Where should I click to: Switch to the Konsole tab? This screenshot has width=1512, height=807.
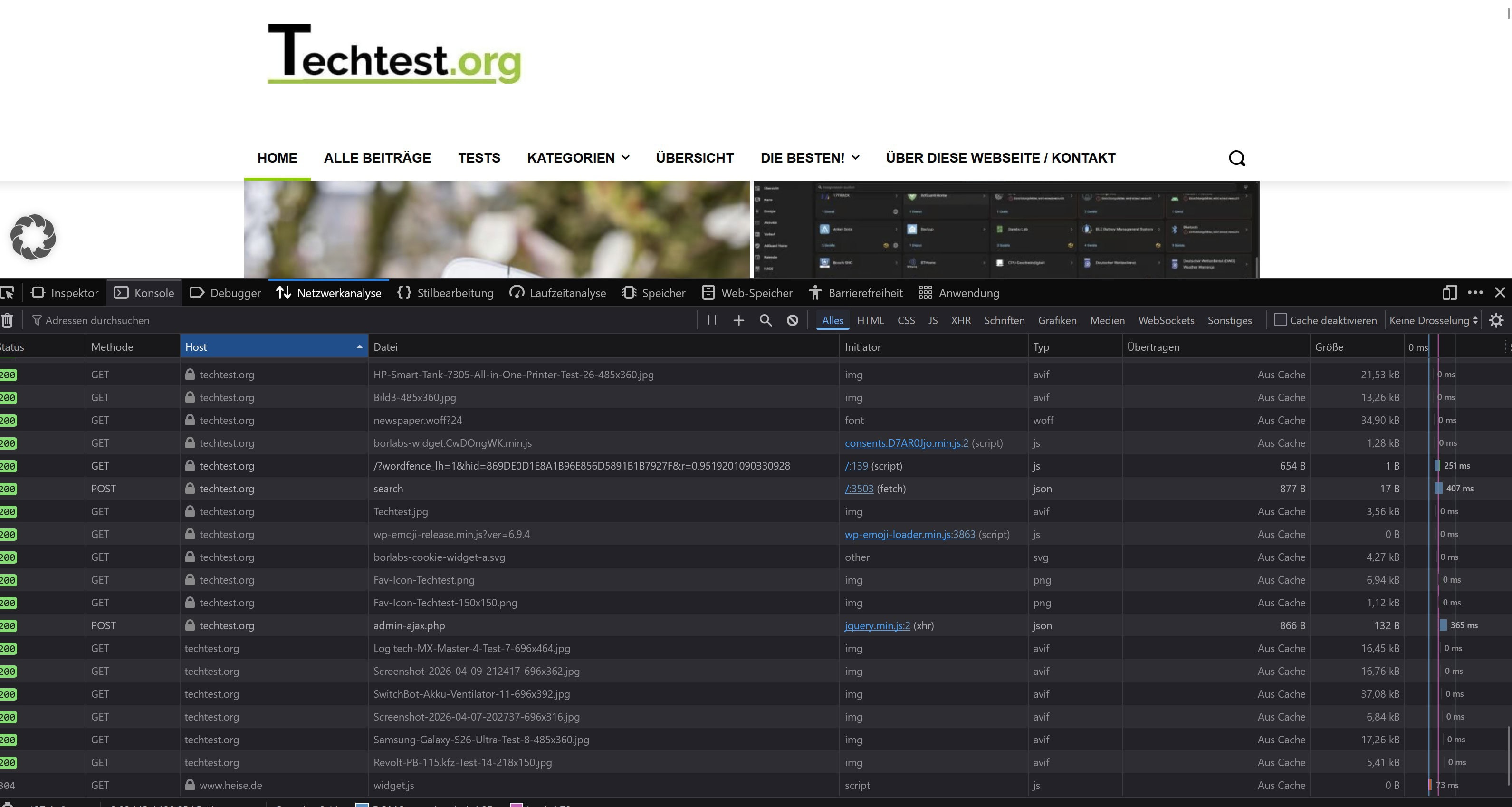(144, 293)
